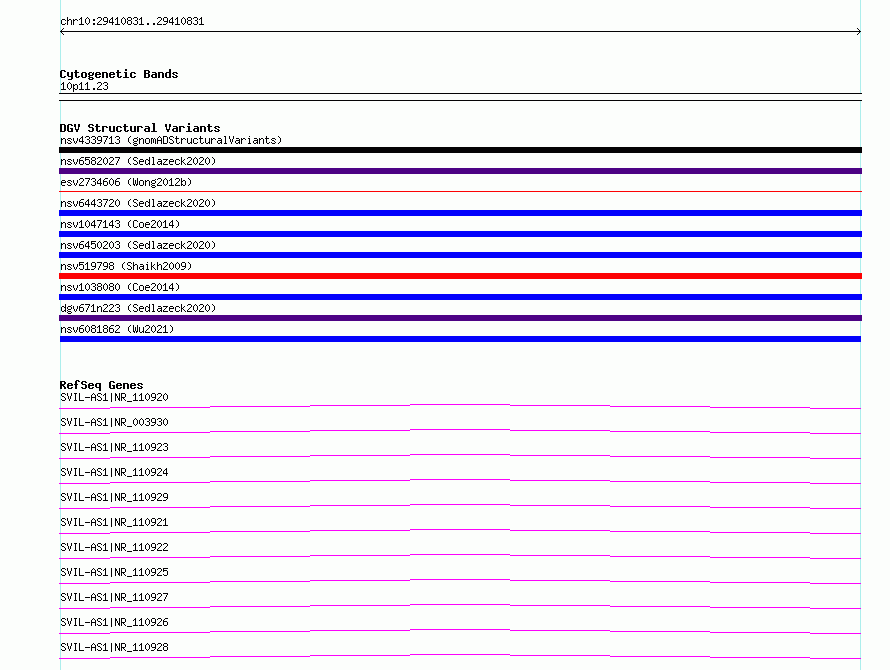Open transcript SVIL-AS1|NR_110926

pos(114,622)
